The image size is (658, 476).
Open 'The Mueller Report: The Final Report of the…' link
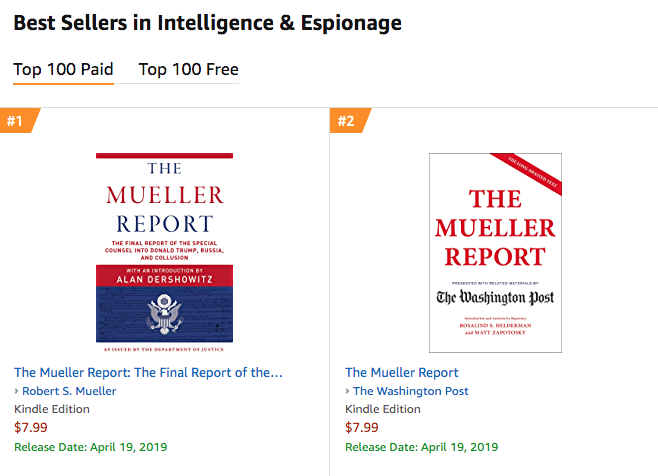coord(149,372)
